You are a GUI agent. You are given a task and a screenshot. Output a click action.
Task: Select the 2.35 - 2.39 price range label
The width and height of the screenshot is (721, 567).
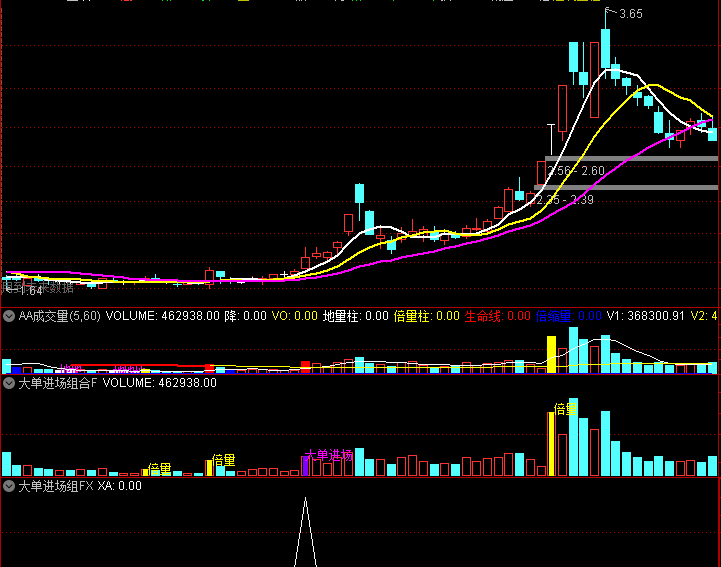(x=565, y=200)
